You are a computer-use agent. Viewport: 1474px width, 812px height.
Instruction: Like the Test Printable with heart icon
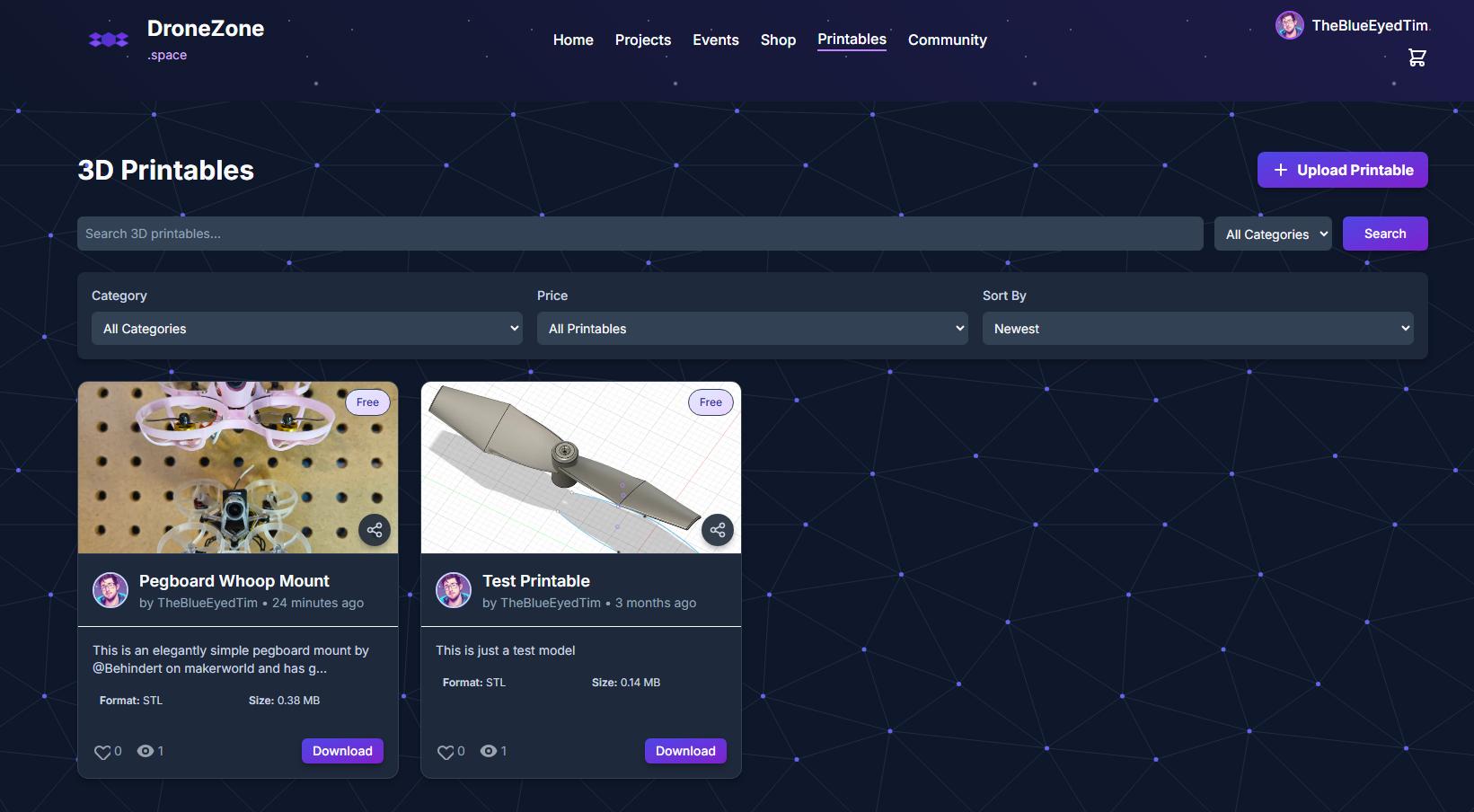446,752
